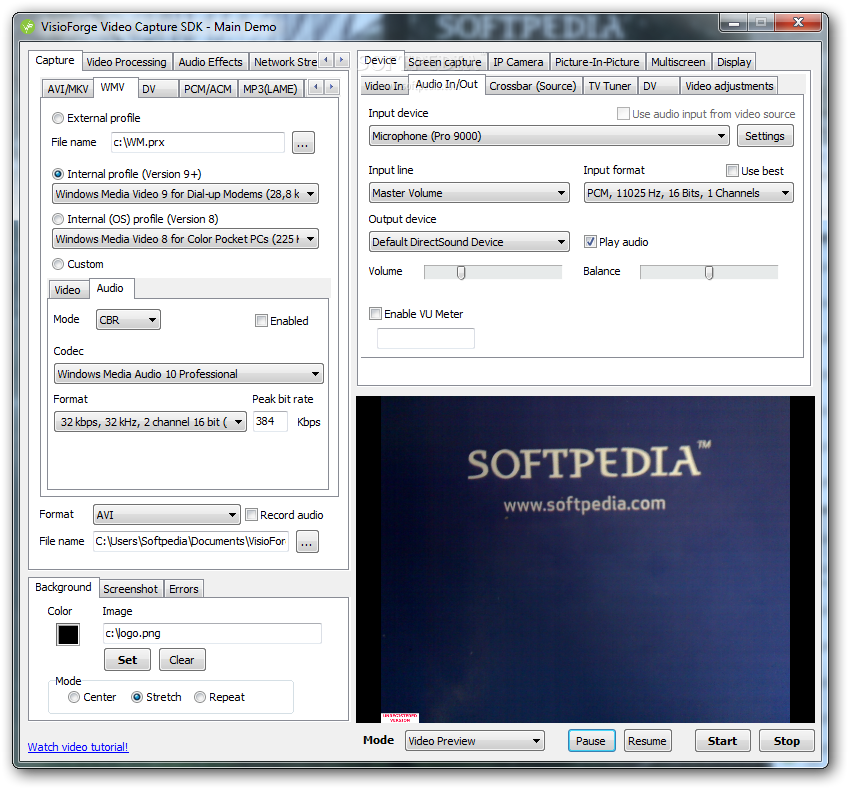Switch to Audio Effects tab

click(211, 62)
